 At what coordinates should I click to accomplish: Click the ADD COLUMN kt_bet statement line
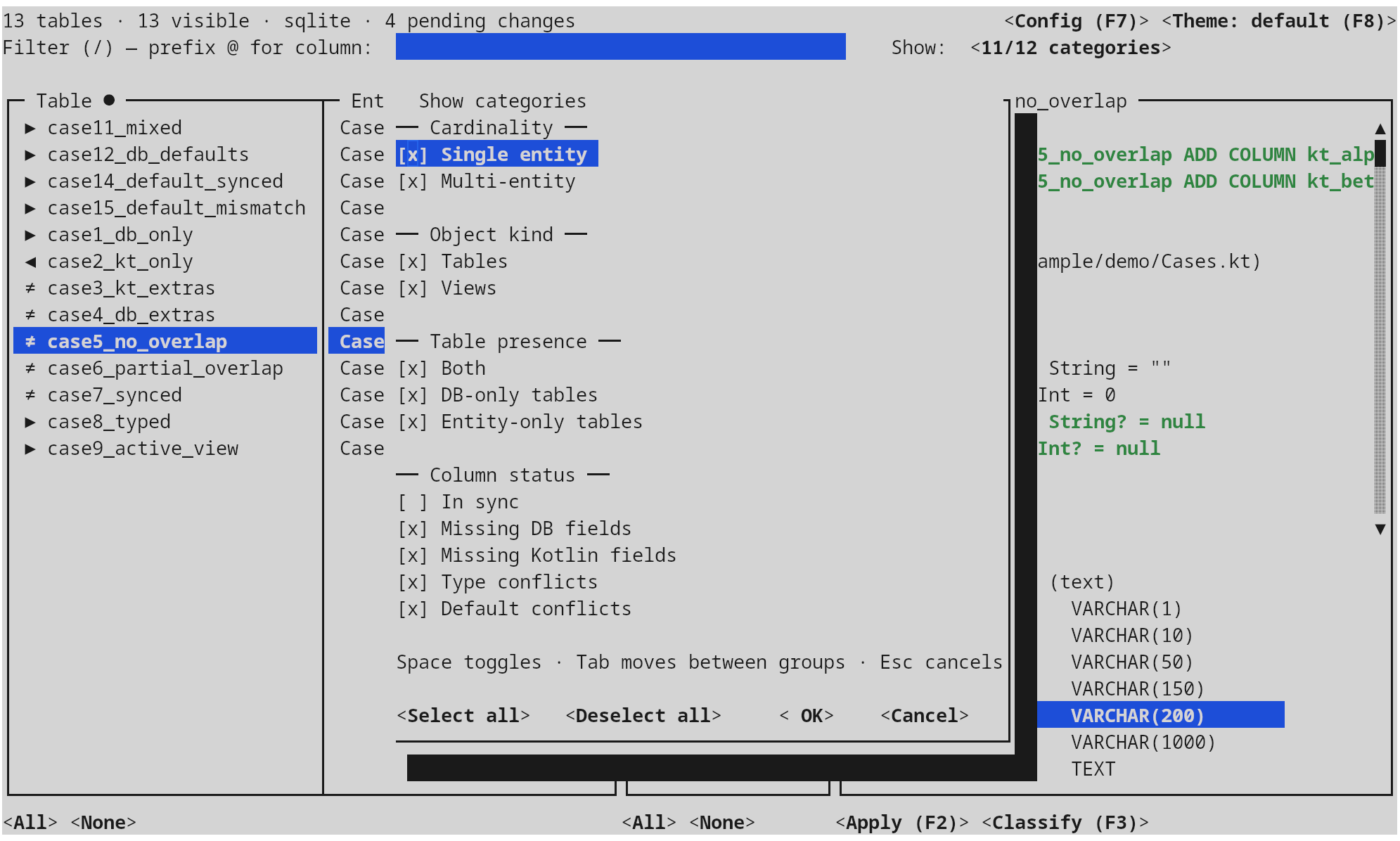tap(1206, 181)
